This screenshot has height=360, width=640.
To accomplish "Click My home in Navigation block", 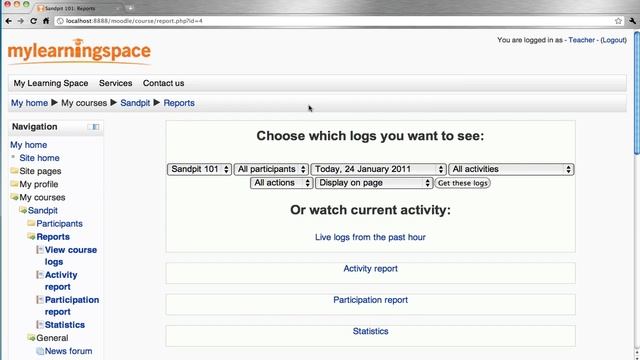I will (x=29, y=145).
